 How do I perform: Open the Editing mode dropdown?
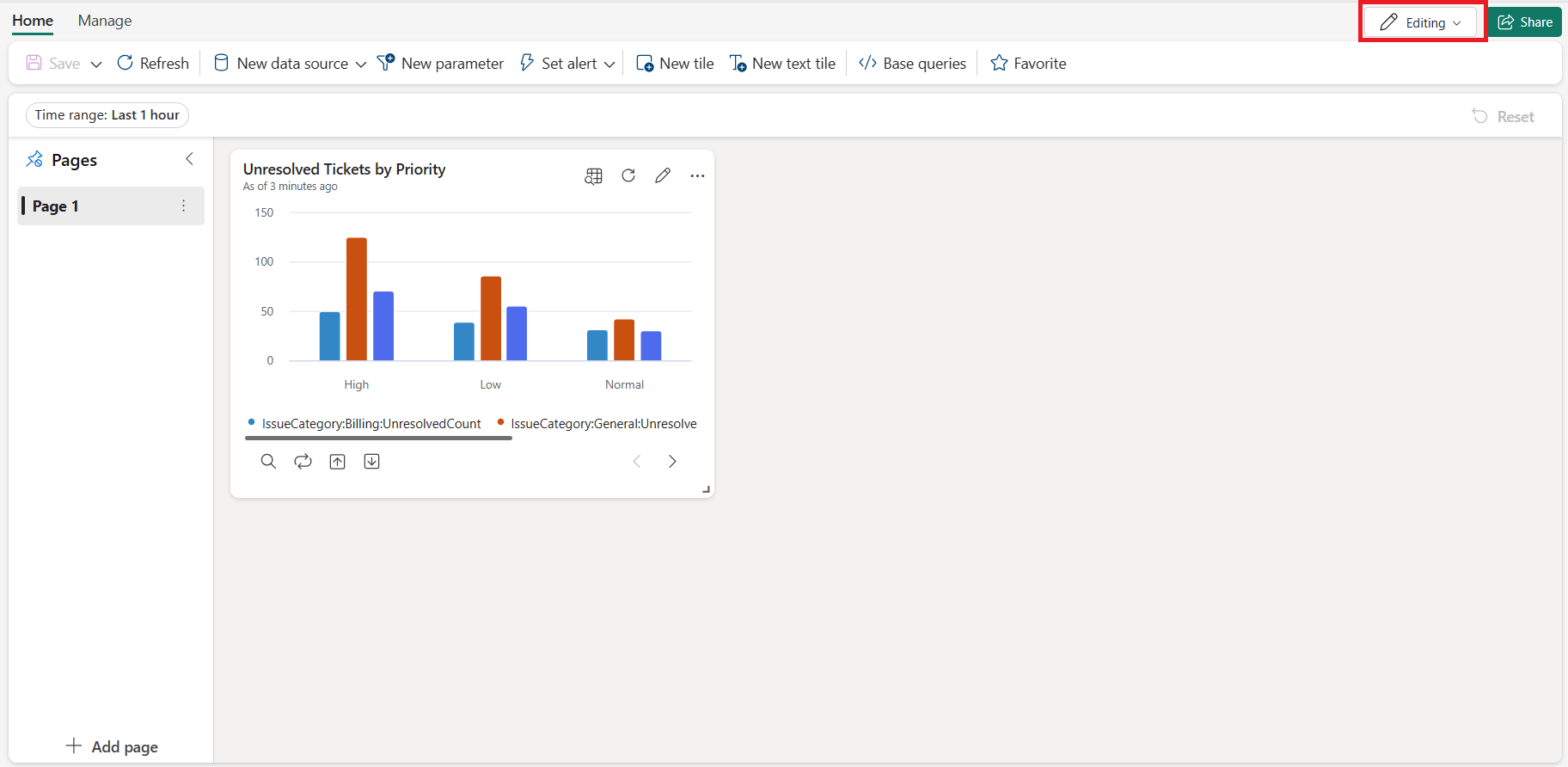pyautogui.click(x=1421, y=22)
